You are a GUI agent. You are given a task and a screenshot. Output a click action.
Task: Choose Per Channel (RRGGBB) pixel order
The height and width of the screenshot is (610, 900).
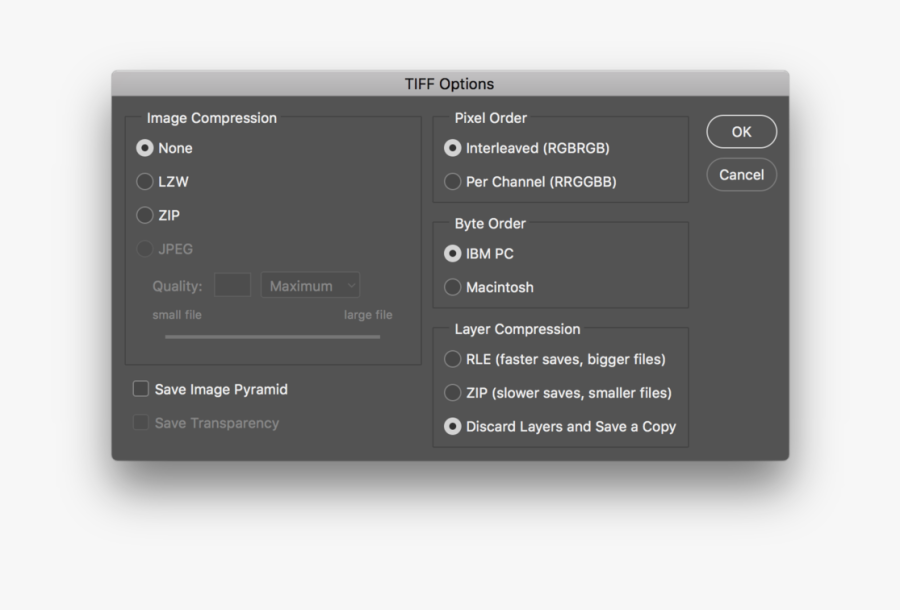click(x=453, y=182)
